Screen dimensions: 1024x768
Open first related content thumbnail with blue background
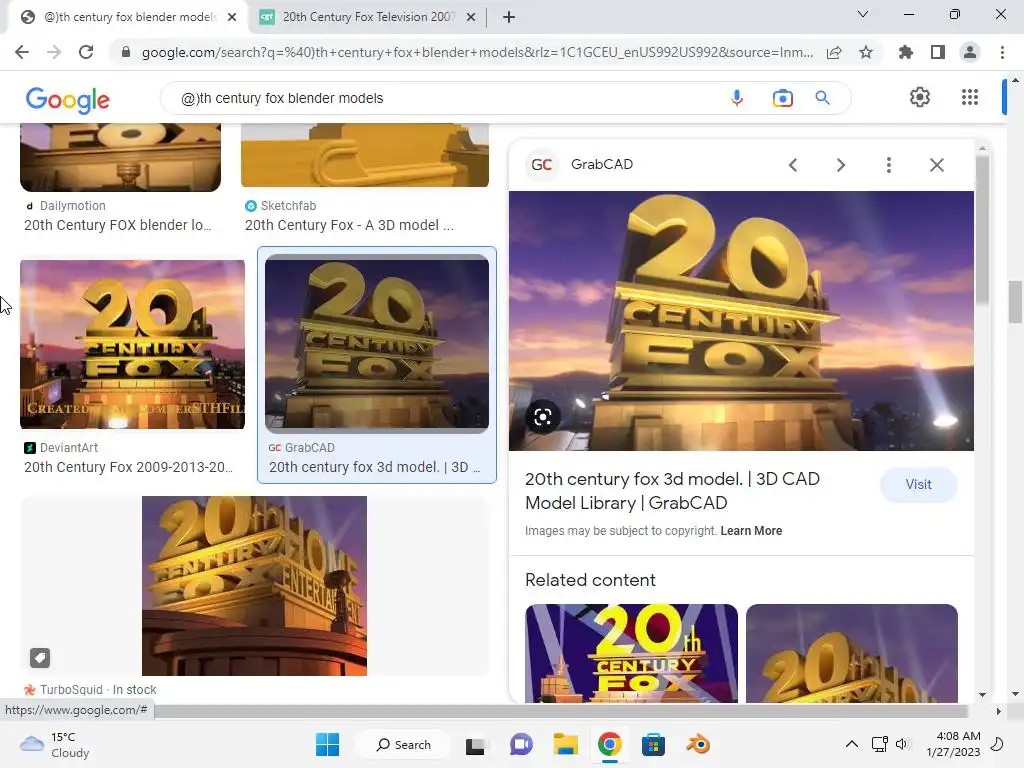[x=632, y=653]
